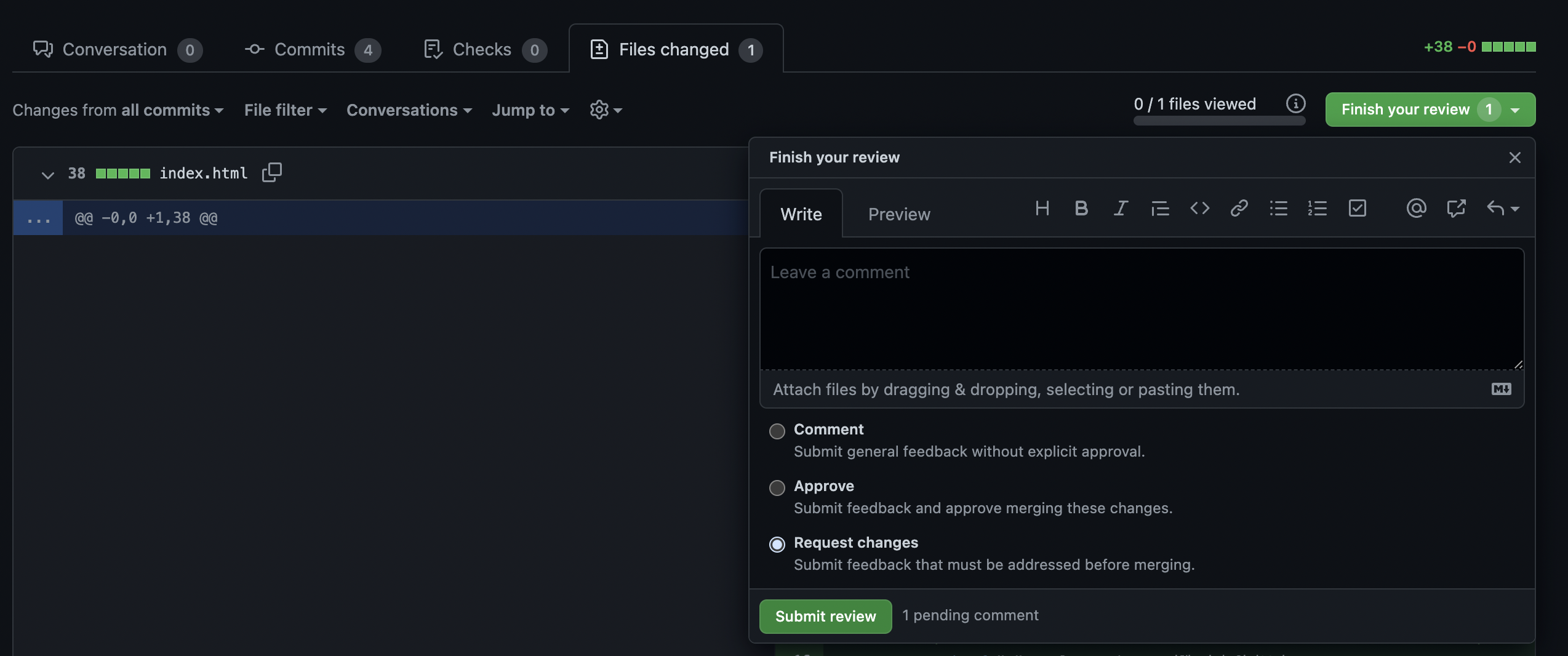Insert a heading in the comment editor
This screenshot has width=1568, height=656.
click(x=1042, y=209)
